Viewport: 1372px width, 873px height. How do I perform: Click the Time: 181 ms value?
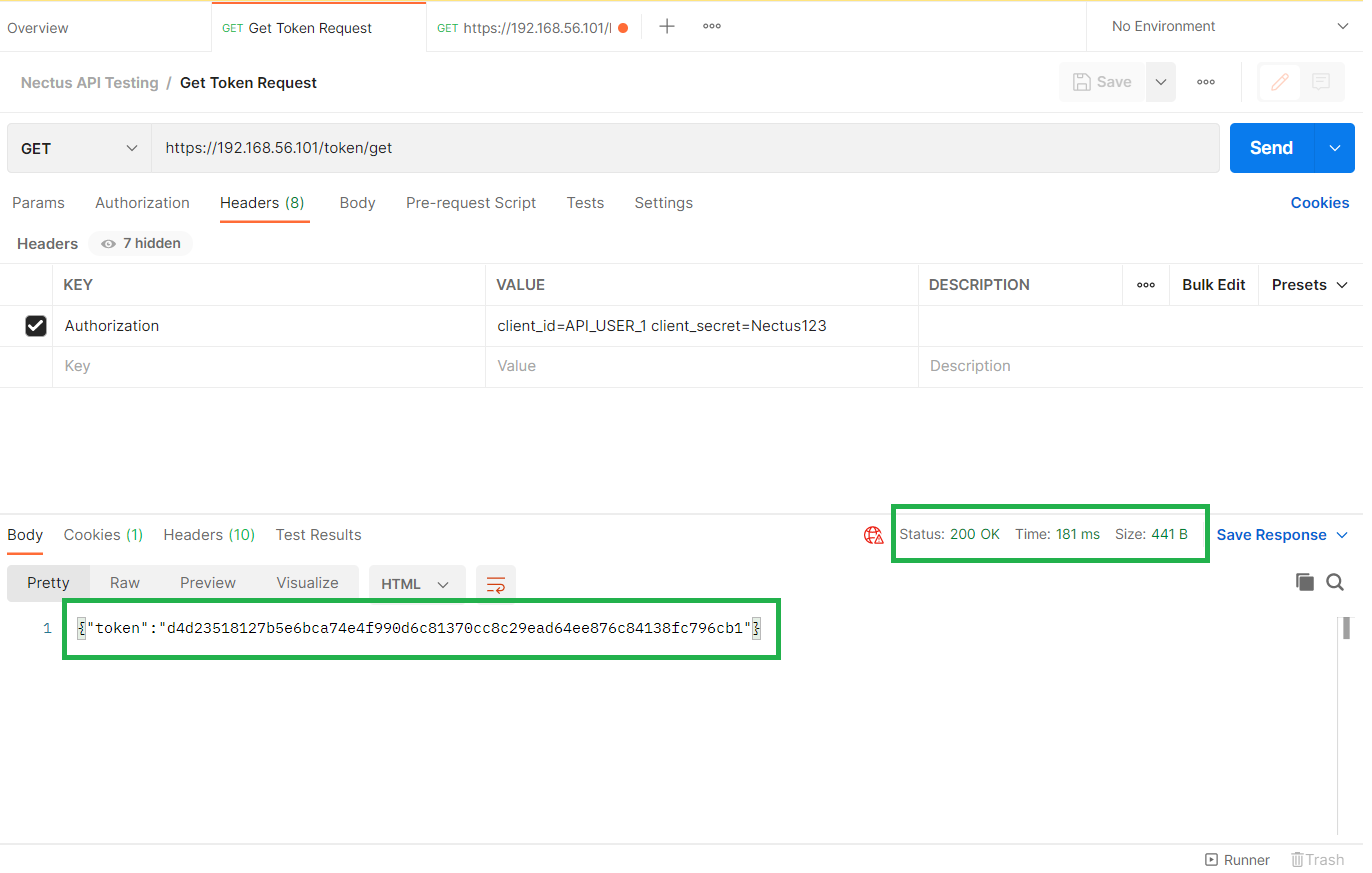tap(1057, 534)
